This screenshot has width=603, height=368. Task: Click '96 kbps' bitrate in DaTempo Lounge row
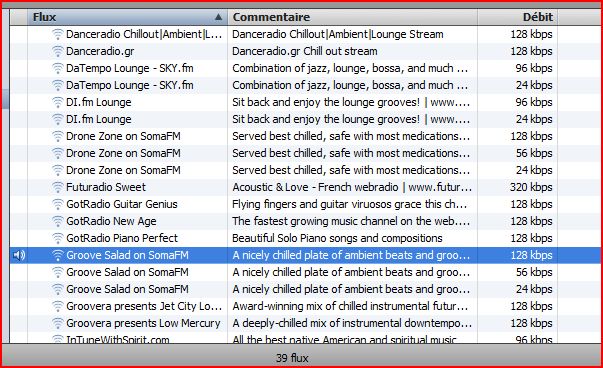(534, 68)
